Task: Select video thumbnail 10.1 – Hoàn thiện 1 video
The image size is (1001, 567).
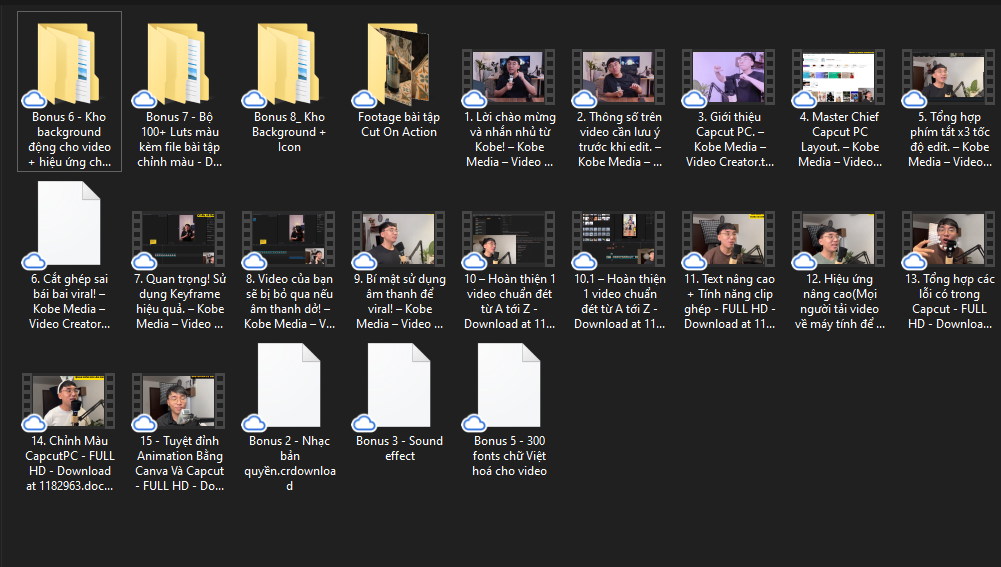Action: pos(619,239)
